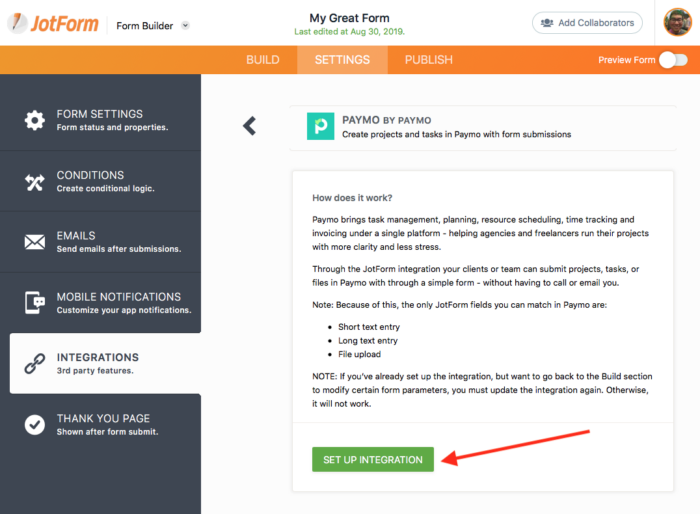This screenshot has height=514, width=700.
Task: Open EMAILS sidebar item
Action: click(x=100, y=242)
